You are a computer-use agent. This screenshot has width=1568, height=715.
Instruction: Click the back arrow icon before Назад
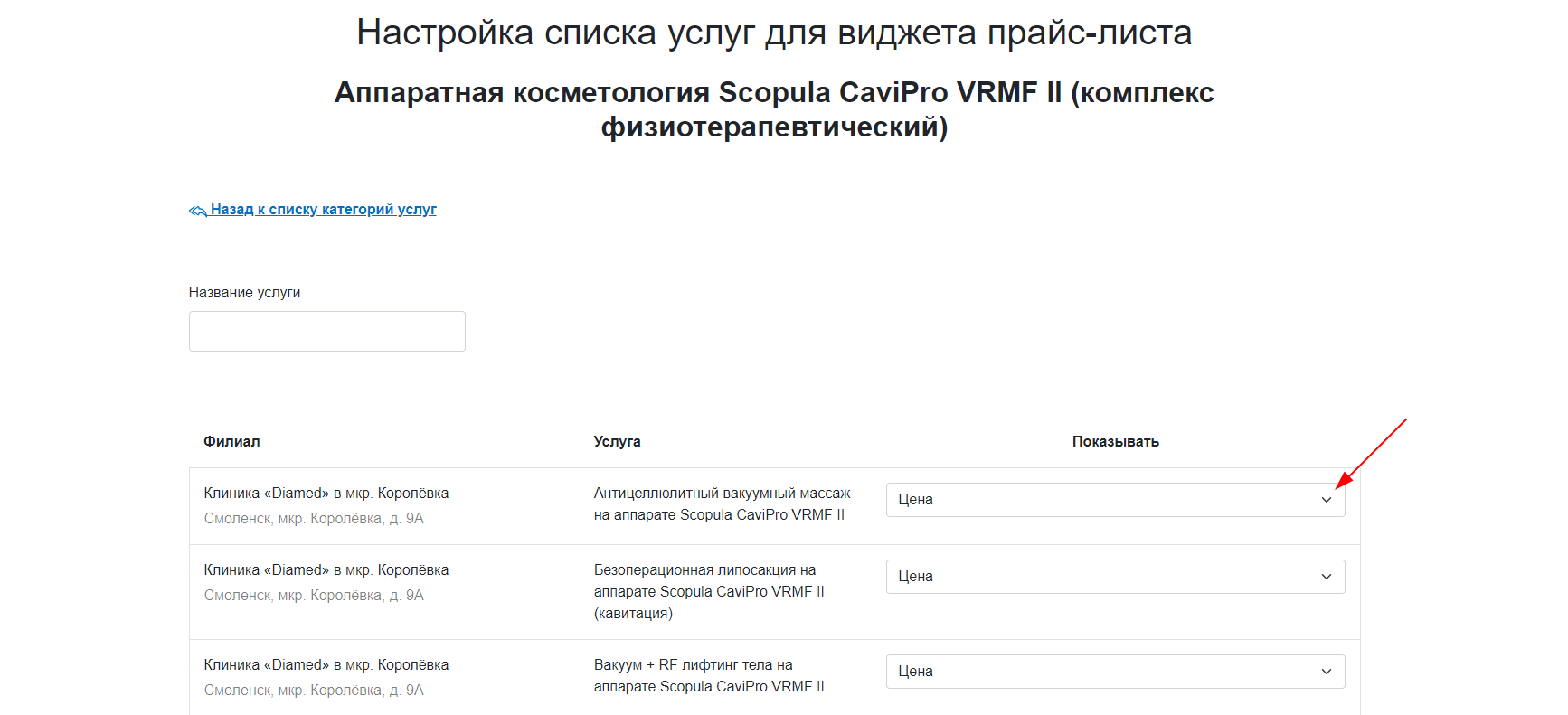click(x=198, y=211)
